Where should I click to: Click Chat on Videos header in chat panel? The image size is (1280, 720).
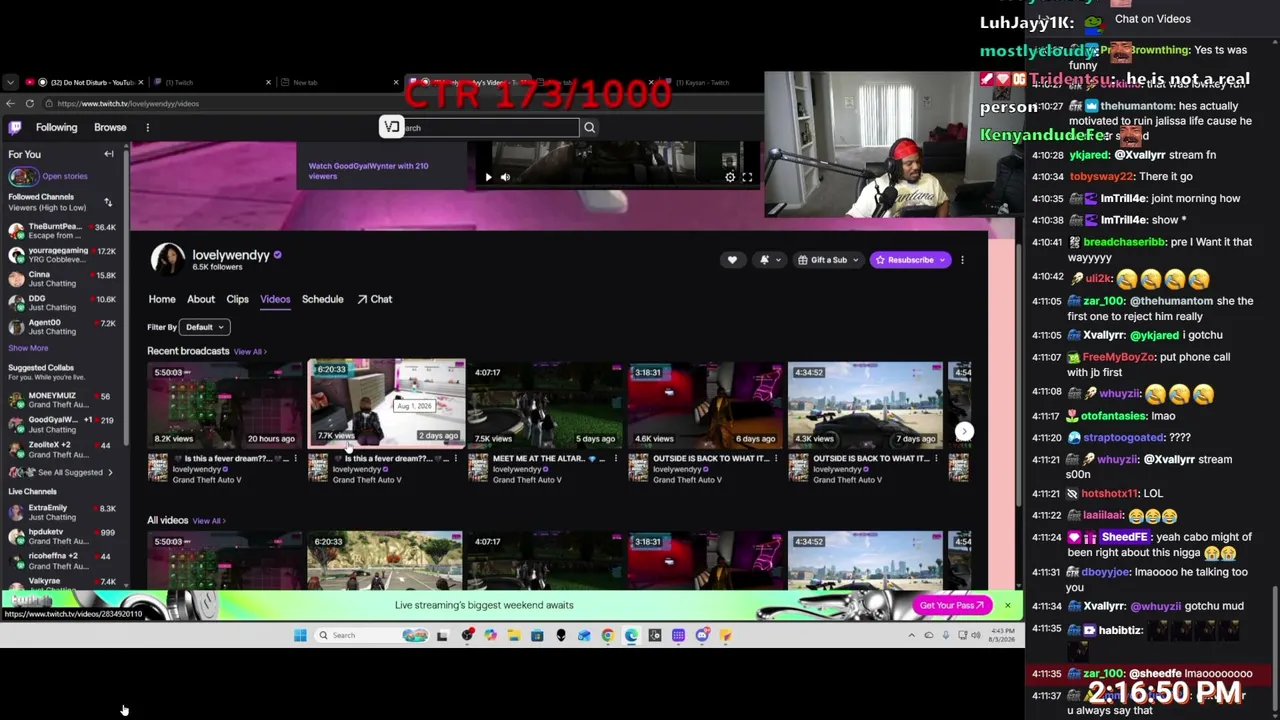pyautogui.click(x=1152, y=19)
